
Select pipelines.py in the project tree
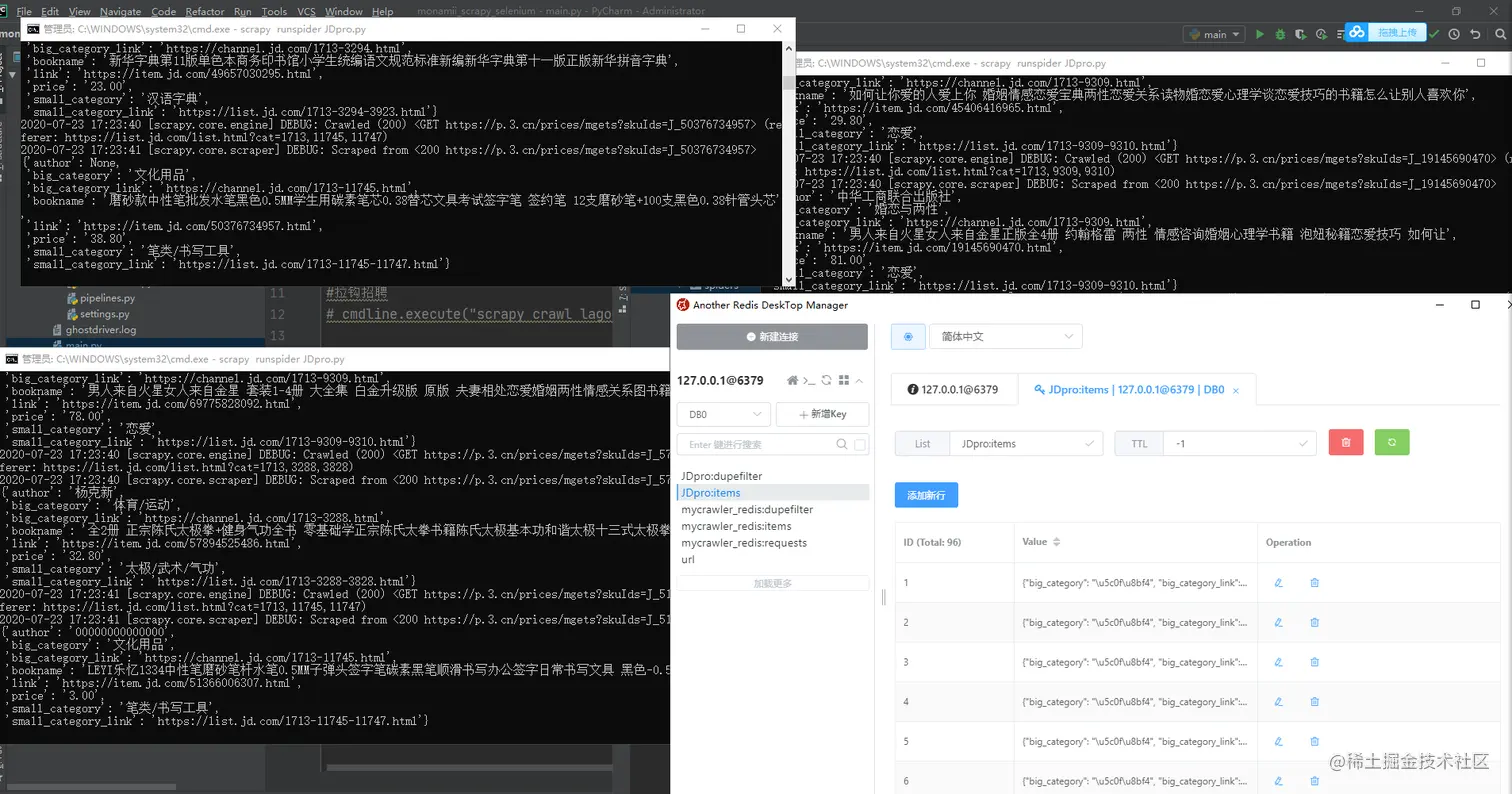click(100, 298)
